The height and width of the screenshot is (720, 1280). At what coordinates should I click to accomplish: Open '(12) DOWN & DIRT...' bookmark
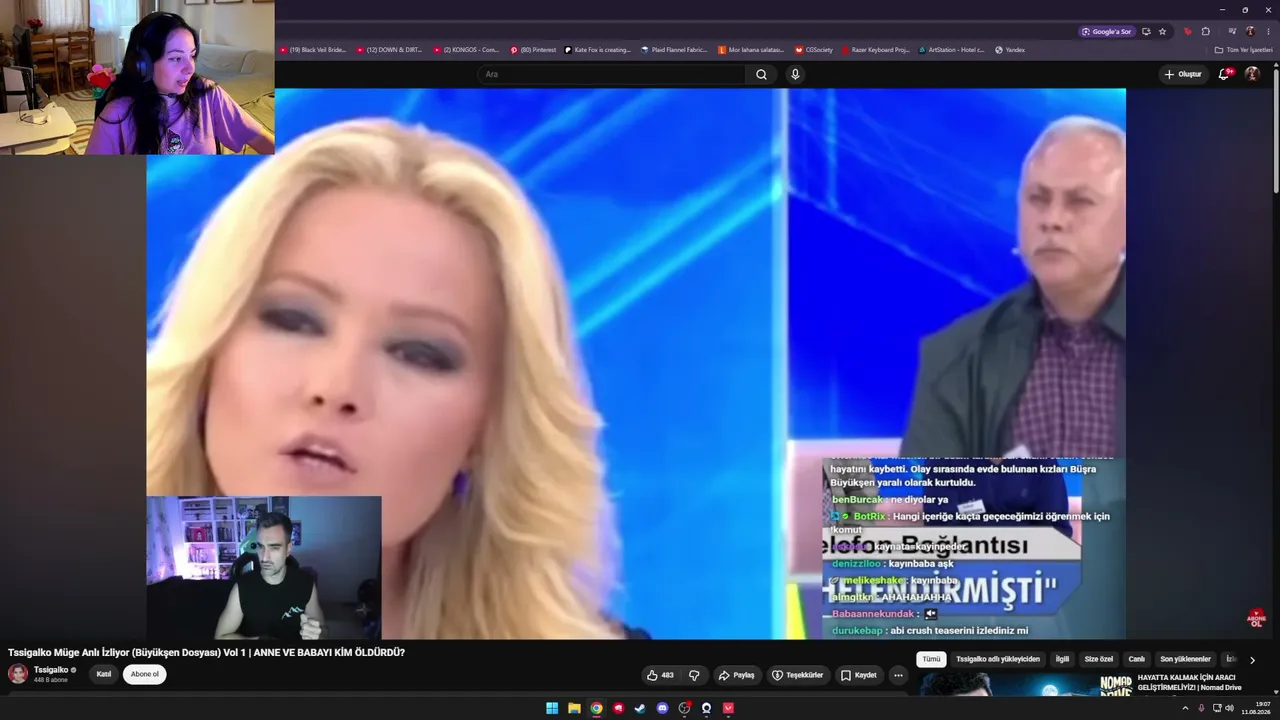(389, 50)
